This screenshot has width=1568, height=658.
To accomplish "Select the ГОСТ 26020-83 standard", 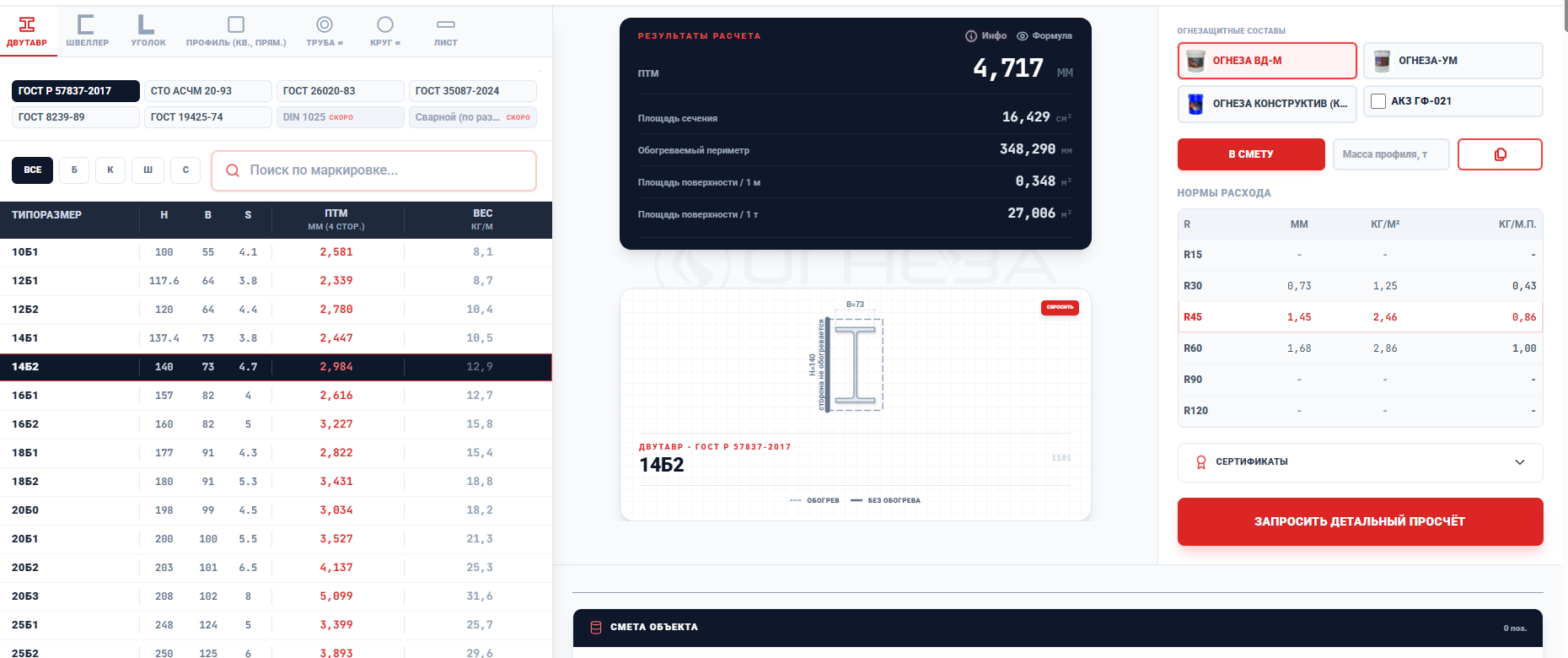I will point(341,91).
